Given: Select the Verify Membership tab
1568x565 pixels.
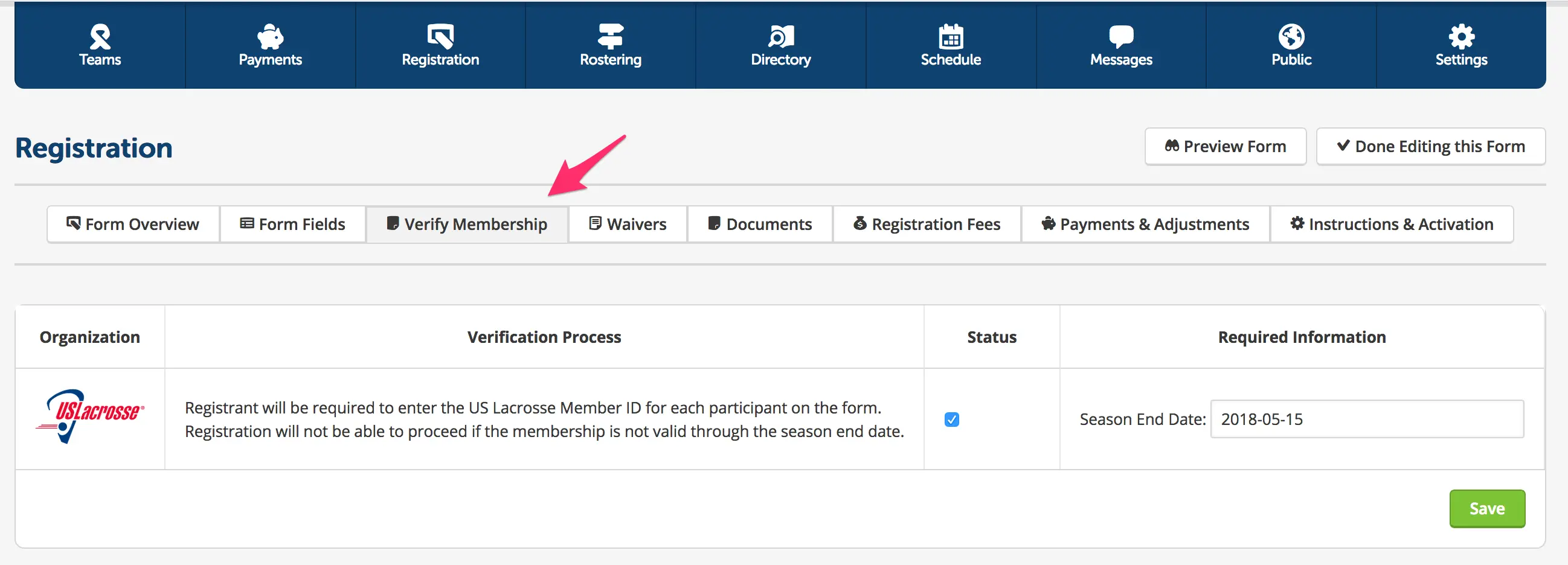Looking at the screenshot, I should [467, 225].
